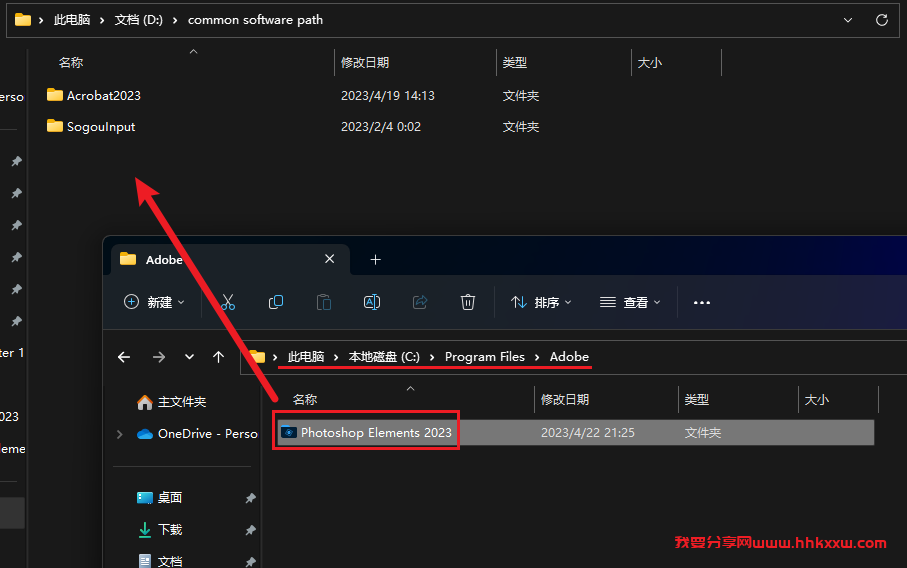Click common software path breadcrumb segment

[x=255, y=20]
